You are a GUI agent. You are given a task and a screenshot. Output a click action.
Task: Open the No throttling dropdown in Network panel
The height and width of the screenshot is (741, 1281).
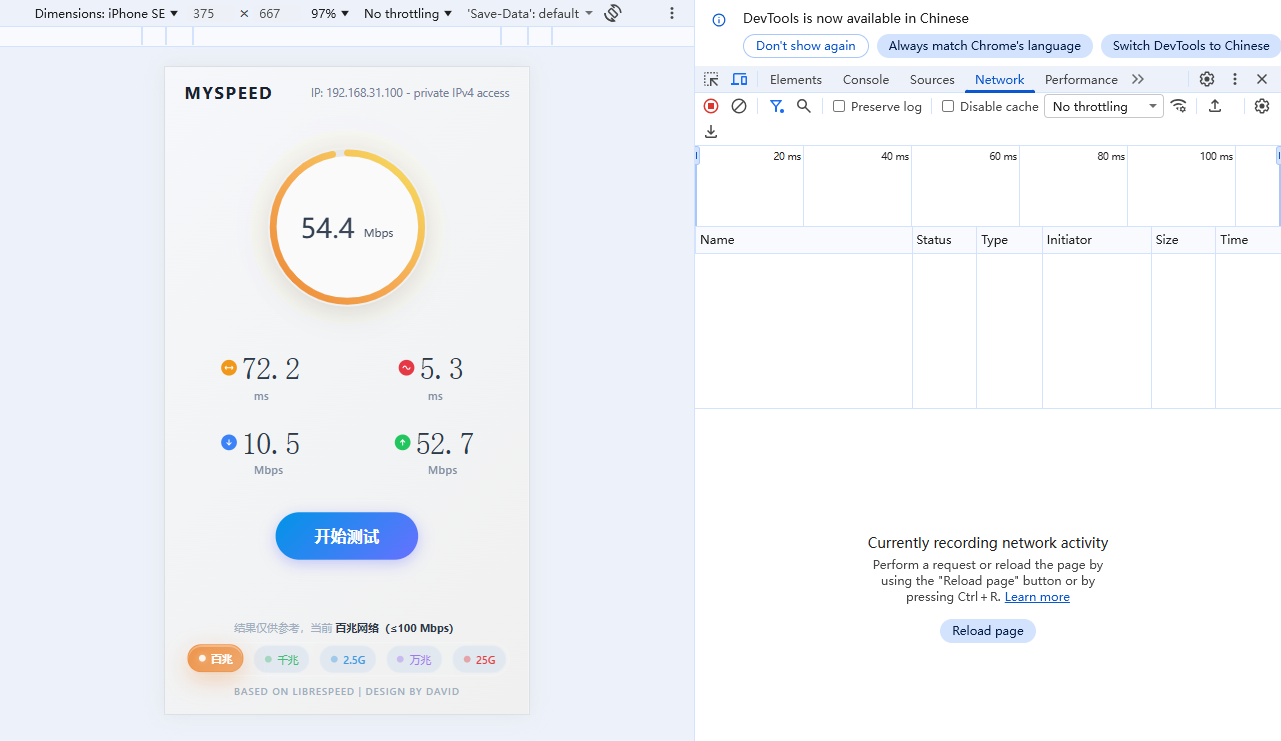coord(1103,106)
